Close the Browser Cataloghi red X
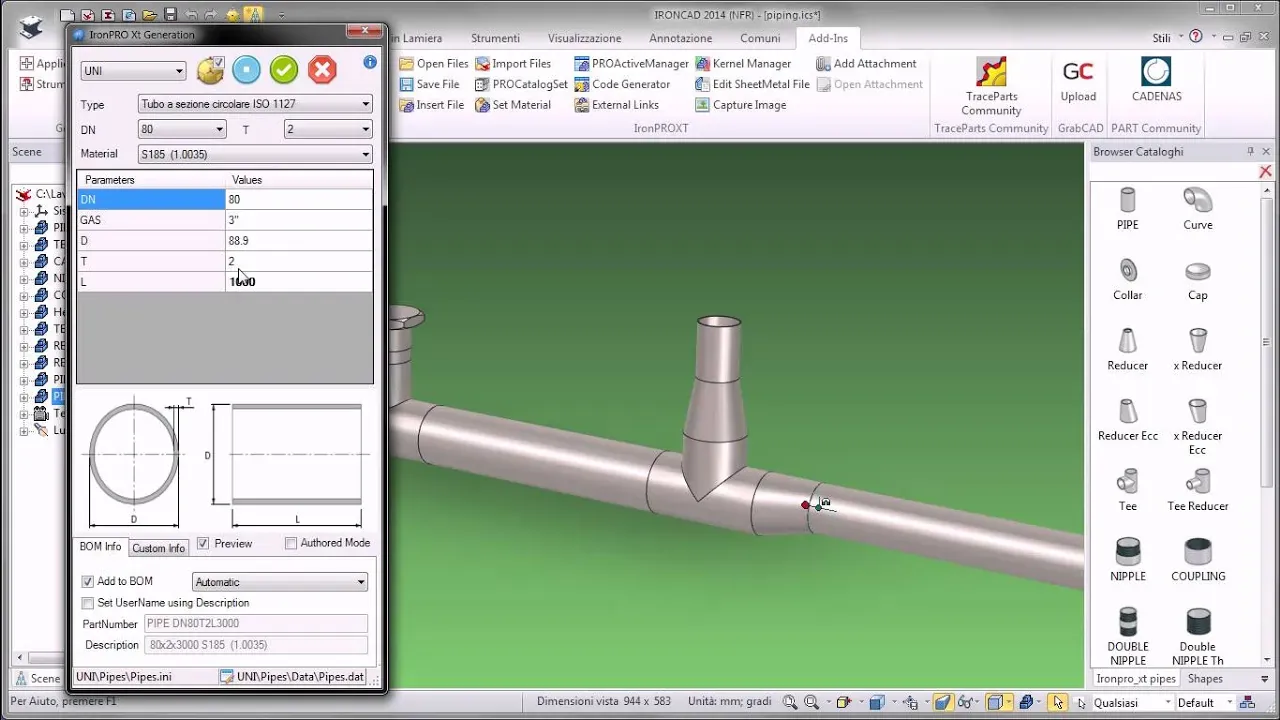The height and width of the screenshot is (720, 1280). point(1265,172)
